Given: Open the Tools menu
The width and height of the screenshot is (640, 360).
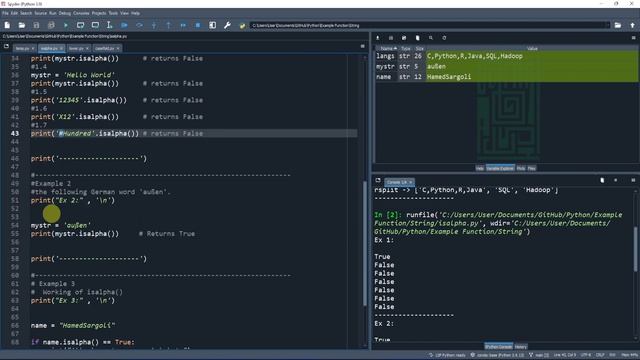Looking at the screenshot, I should coord(113,13).
